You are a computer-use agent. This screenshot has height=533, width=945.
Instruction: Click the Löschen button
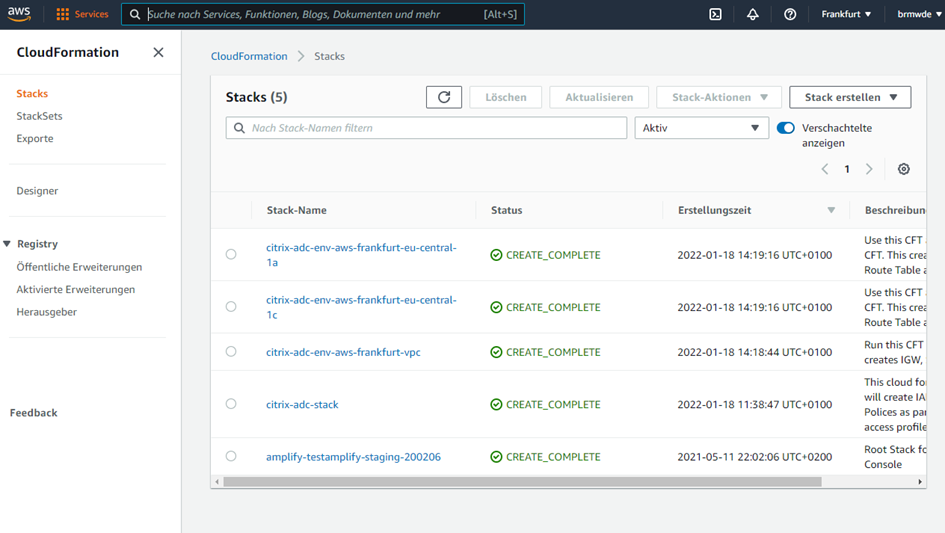point(506,97)
